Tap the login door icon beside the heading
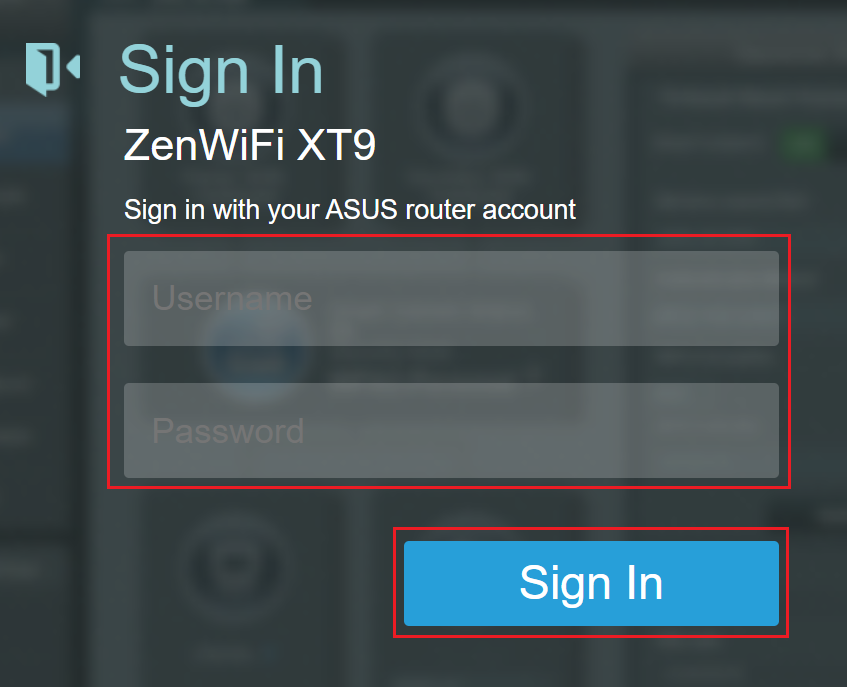The width and height of the screenshot is (847, 687). [52, 69]
